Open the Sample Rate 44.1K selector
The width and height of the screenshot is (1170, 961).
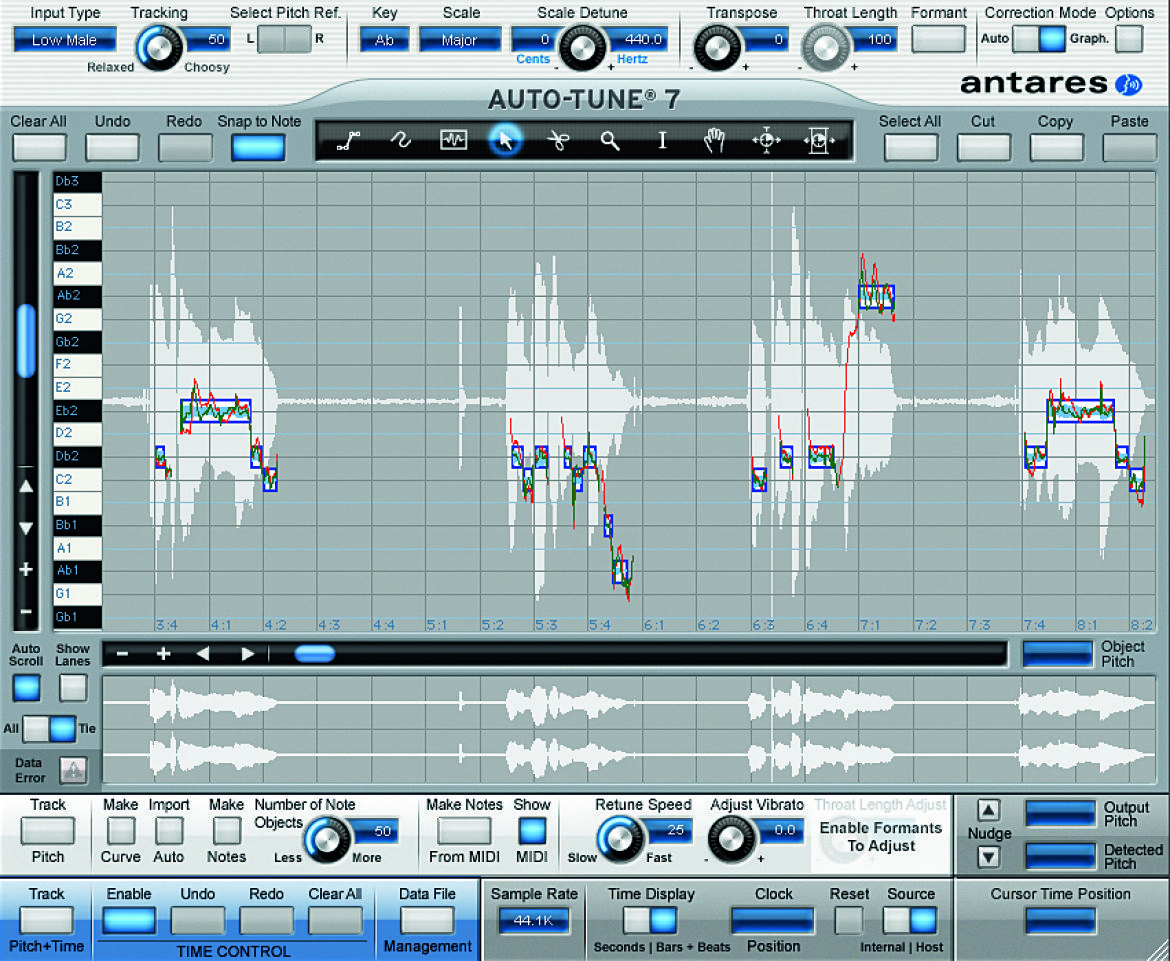(x=534, y=921)
